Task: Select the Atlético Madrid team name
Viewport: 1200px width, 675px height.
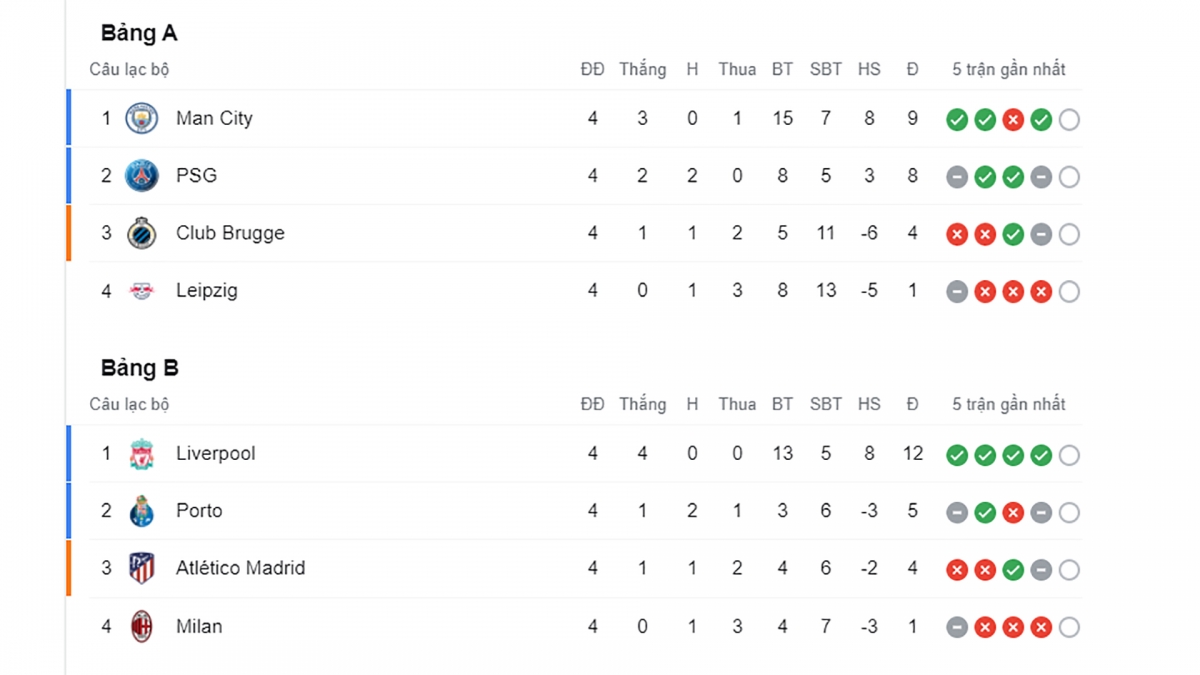Action: point(240,569)
